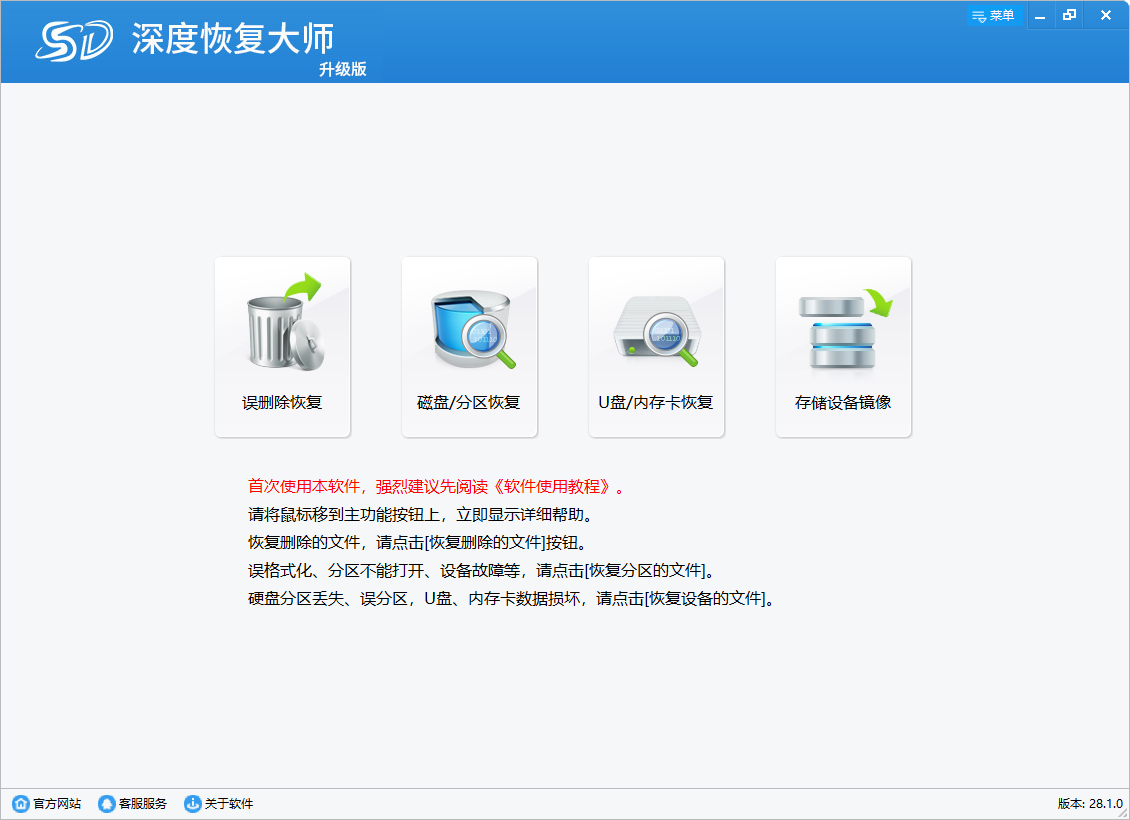Click the SD logo in header
The height and width of the screenshot is (820, 1130).
(x=74, y=40)
